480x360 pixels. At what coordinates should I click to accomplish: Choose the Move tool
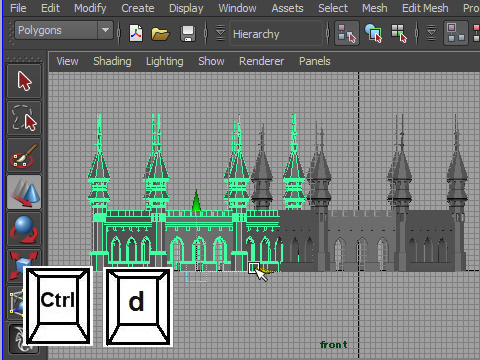tap(24, 192)
